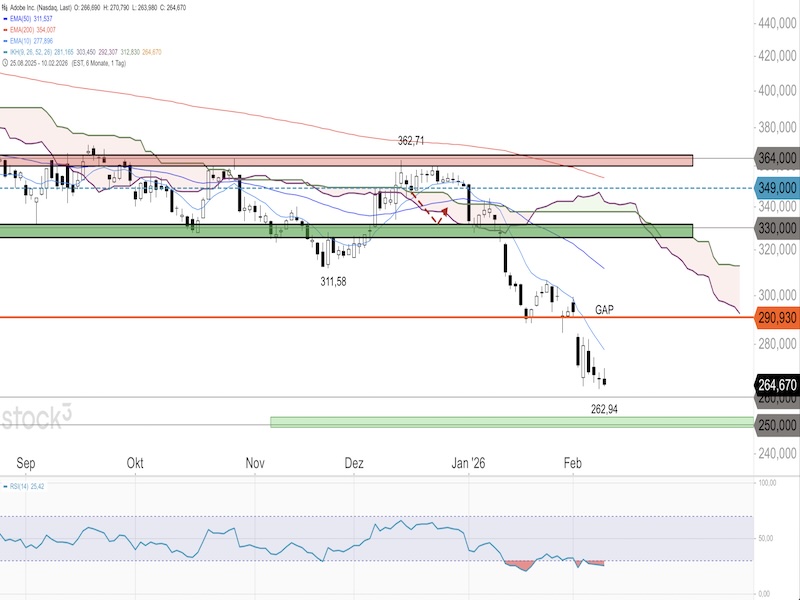Click the current price tag 264,670
Image resolution: width=800 pixels, height=600 pixels.
point(777,383)
